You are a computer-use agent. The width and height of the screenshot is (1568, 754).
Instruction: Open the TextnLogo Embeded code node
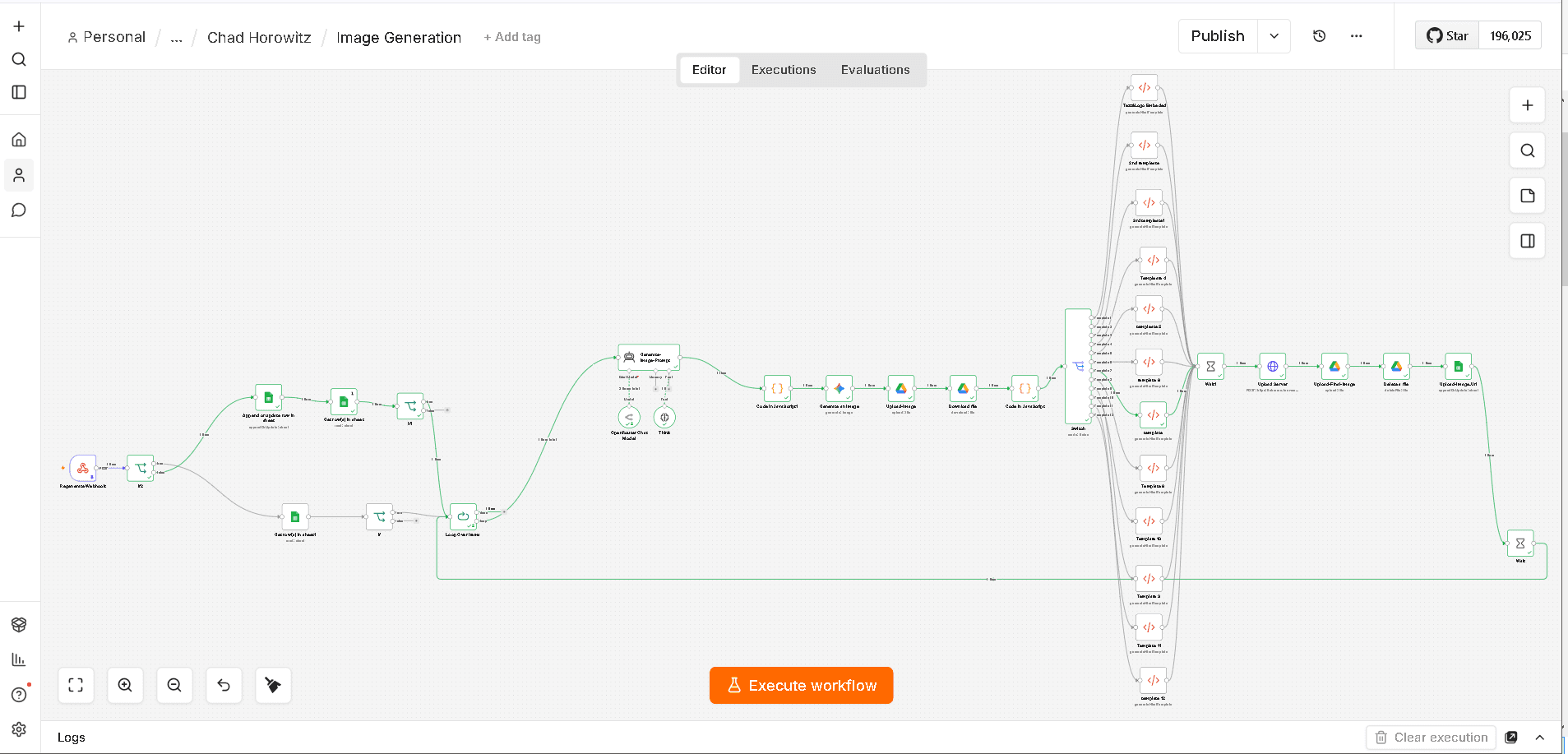click(1145, 88)
